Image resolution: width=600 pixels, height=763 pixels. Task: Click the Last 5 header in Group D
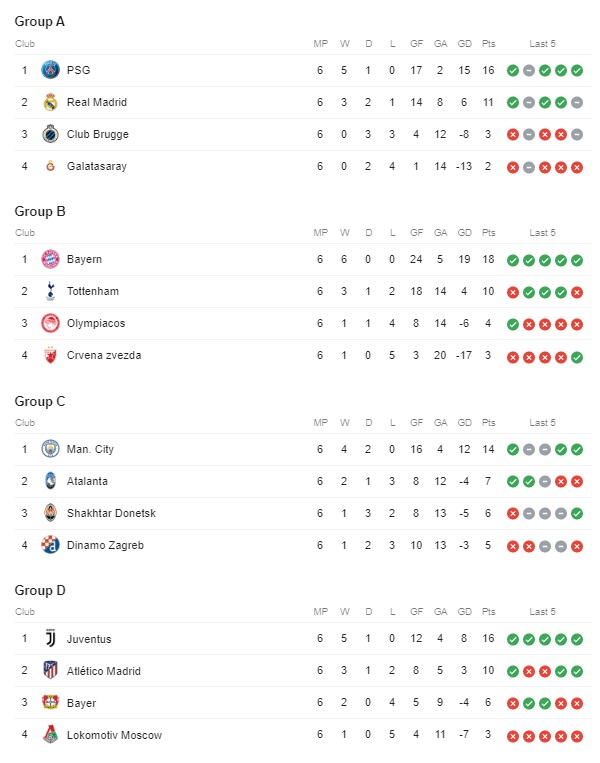point(543,612)
